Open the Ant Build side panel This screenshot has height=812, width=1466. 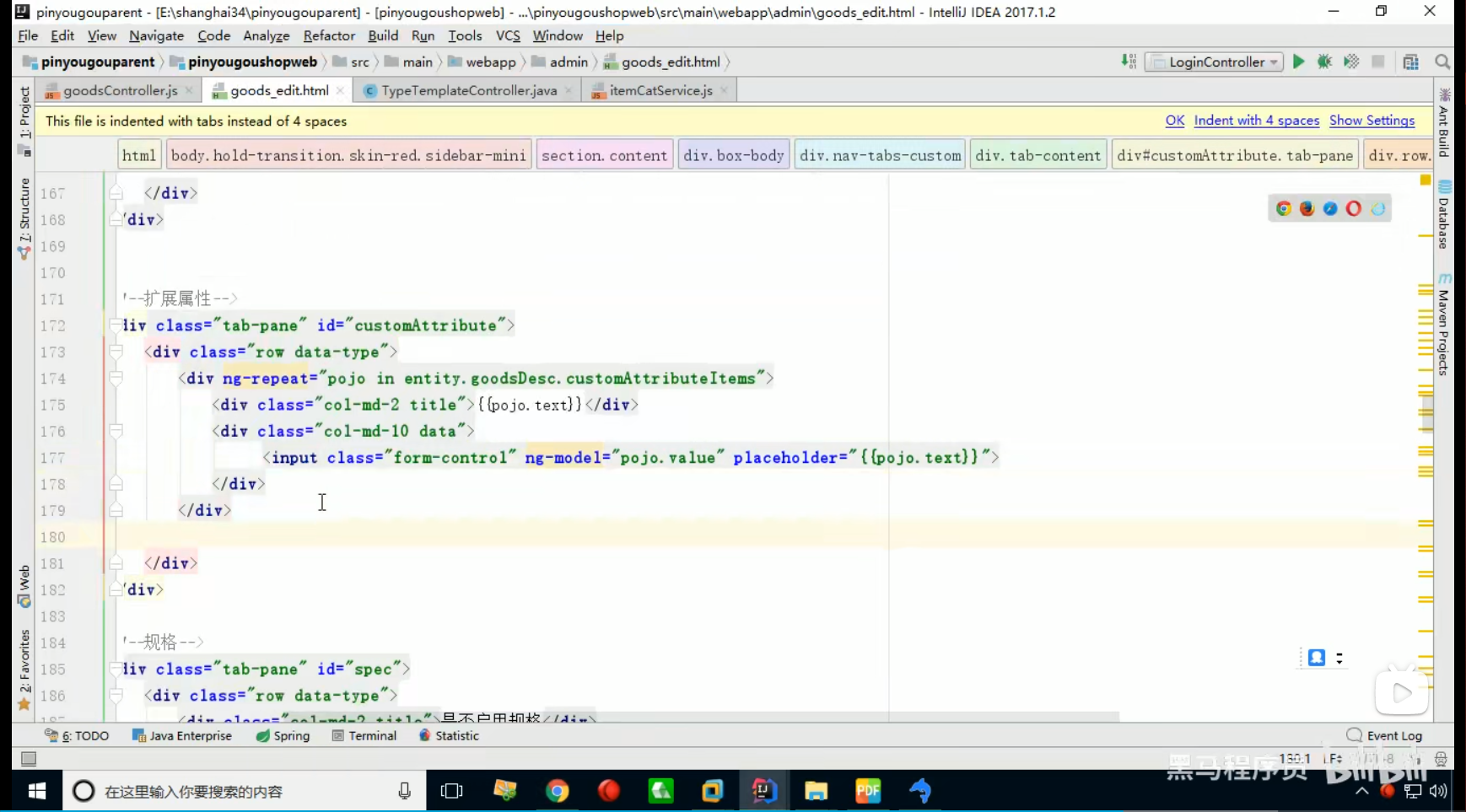tap(1444, 122)
